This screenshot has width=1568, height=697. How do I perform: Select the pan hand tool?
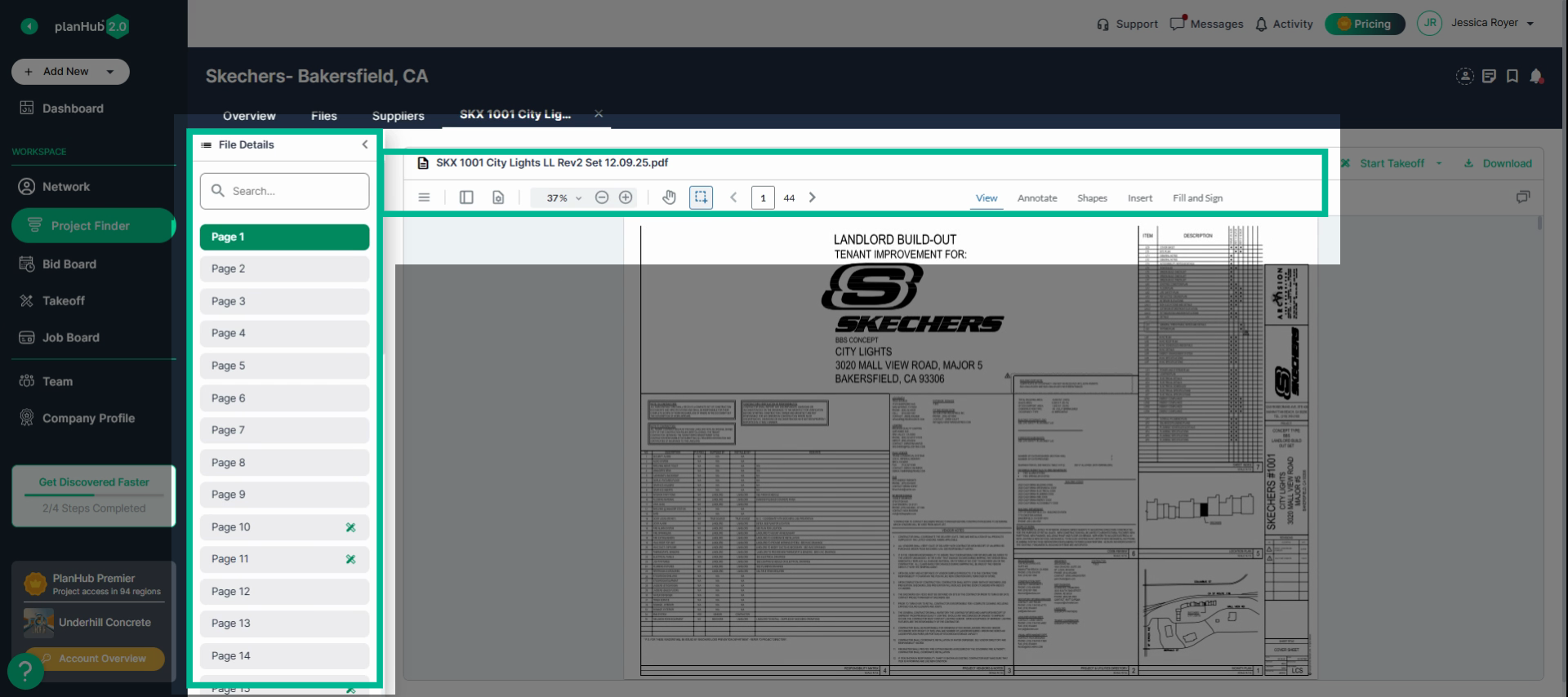[x=669, y=198]
